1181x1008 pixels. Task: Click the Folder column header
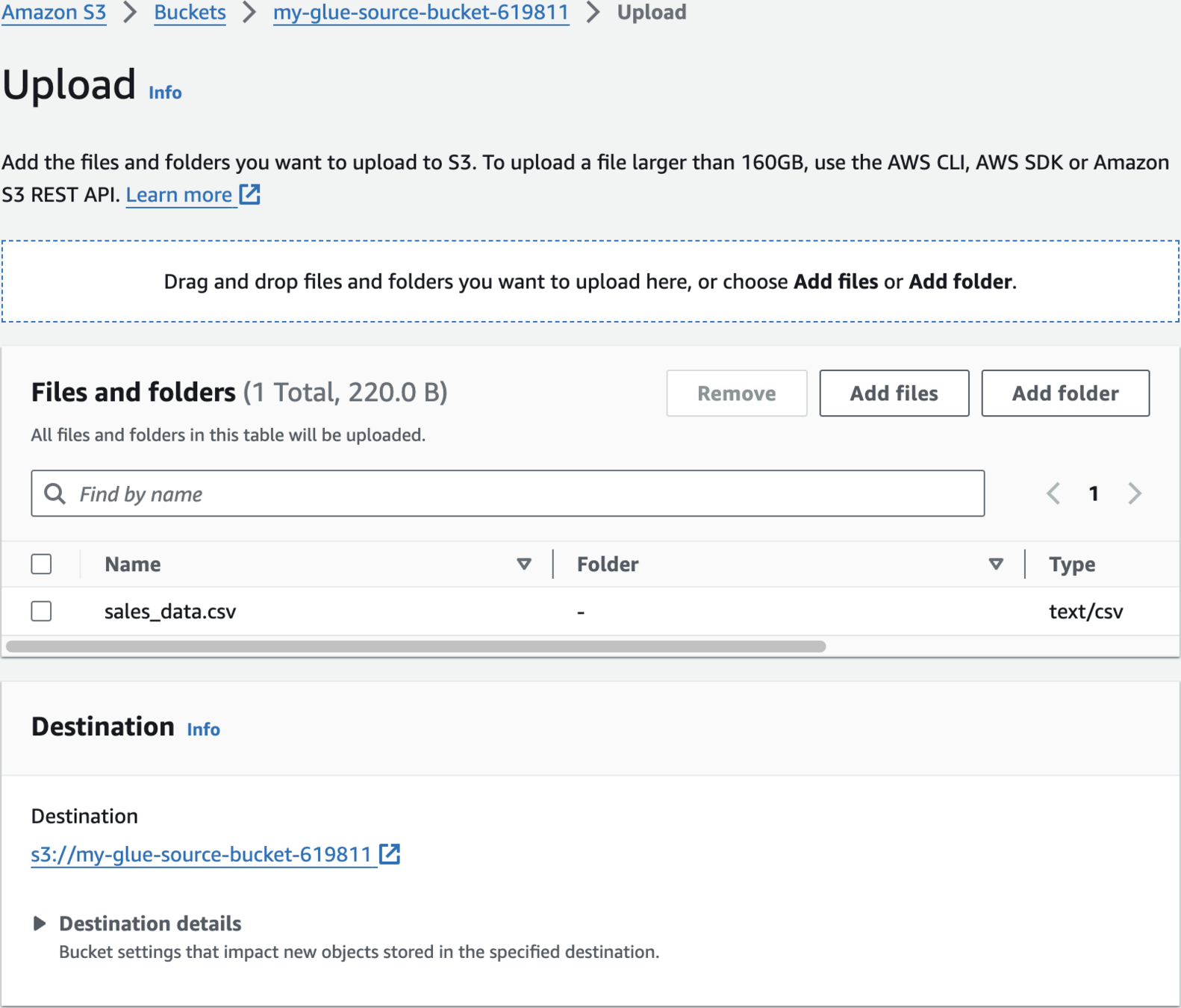pyautogui.click(x=608, y=564)
